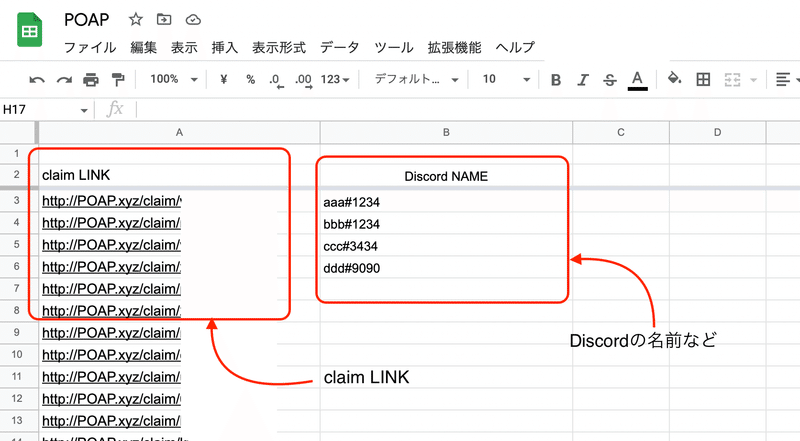The image size is (800, 441).
Task: Open the 編集 menu
Action: pos(143,47)
